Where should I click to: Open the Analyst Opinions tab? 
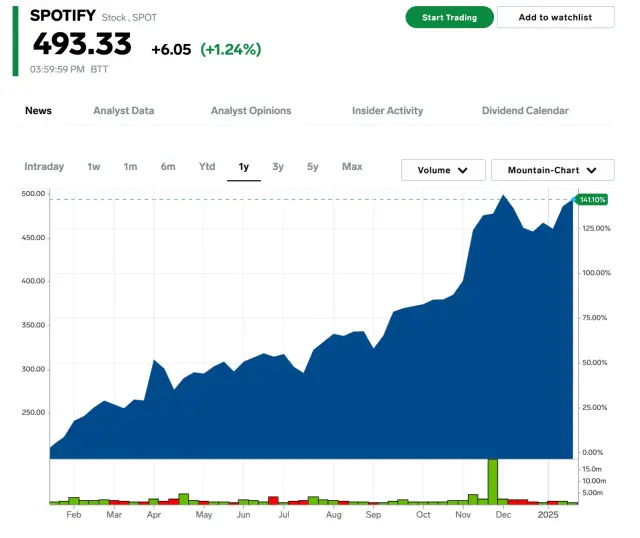[250, 111]
